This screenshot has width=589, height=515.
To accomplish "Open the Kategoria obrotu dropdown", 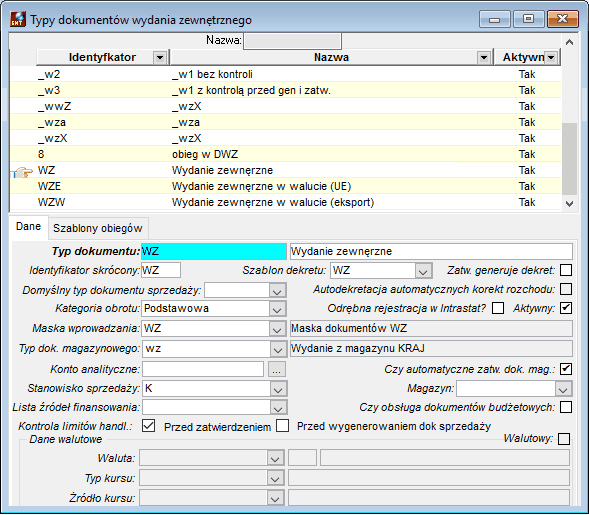I will click(x=277, y=309).
